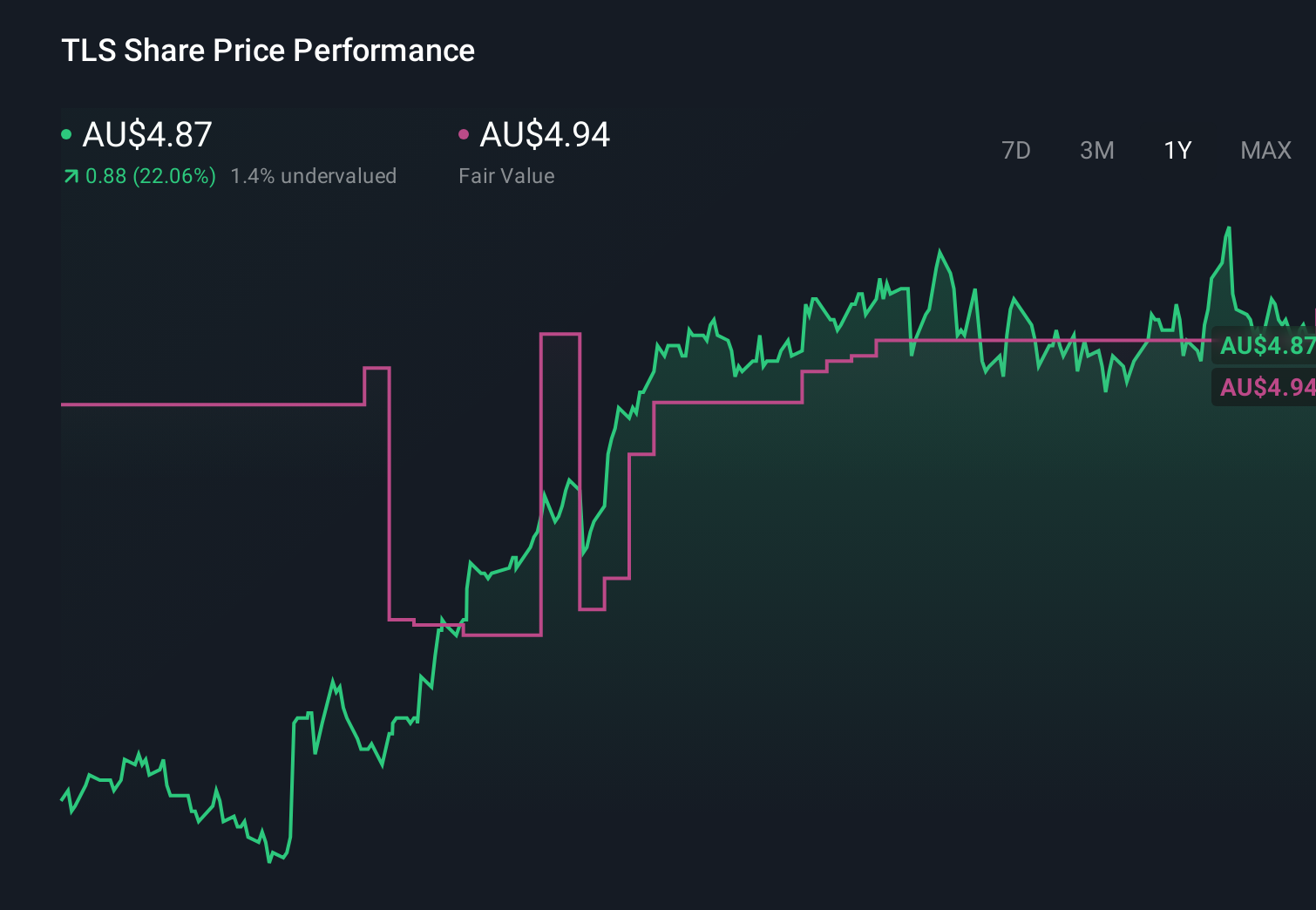The width and height of the screenshot is (1316, 910).
Task: Select the 1Y time range option
Action: coord(1177,150)
